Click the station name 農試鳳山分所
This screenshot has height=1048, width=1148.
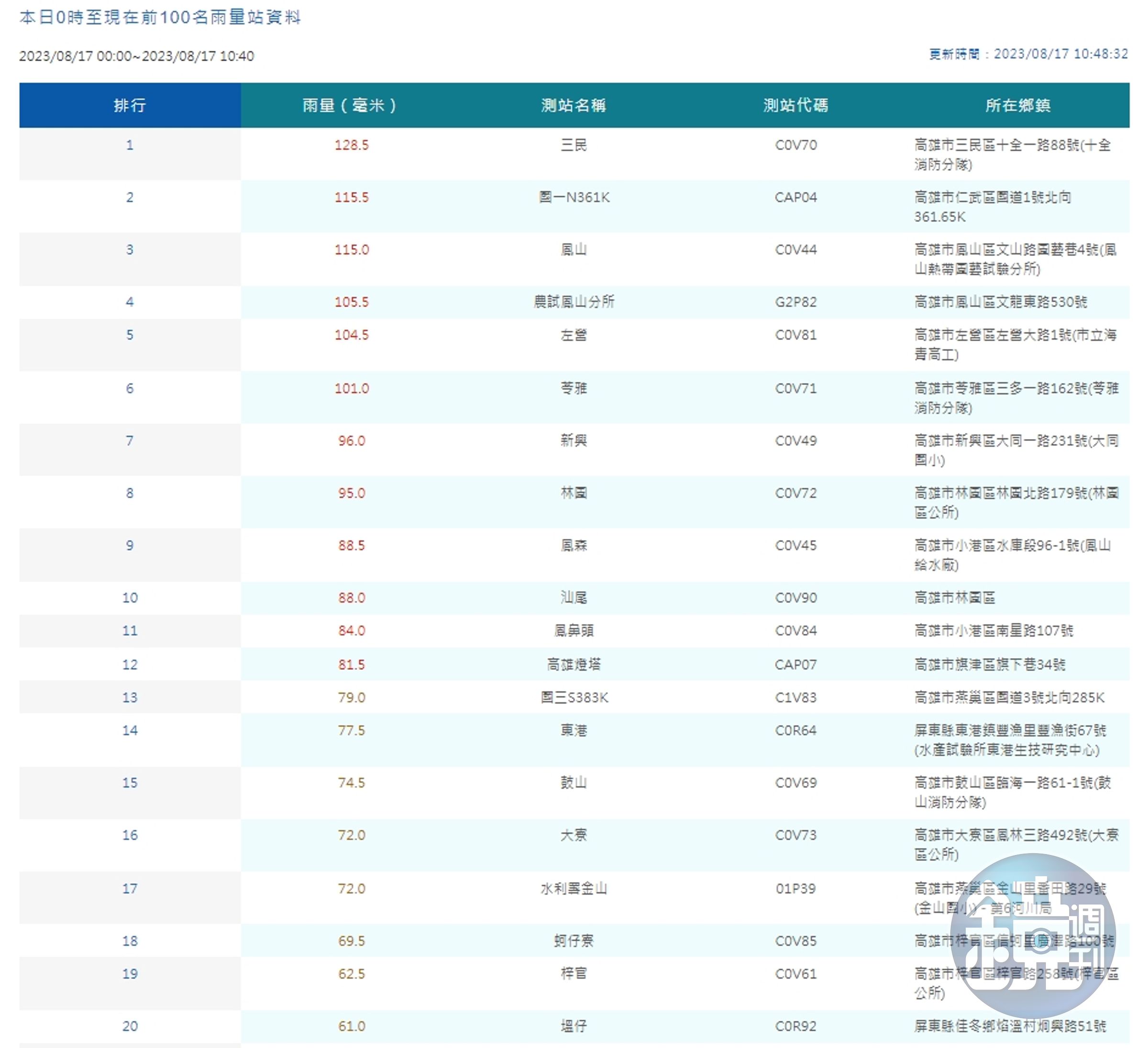[x=574, y=302]
